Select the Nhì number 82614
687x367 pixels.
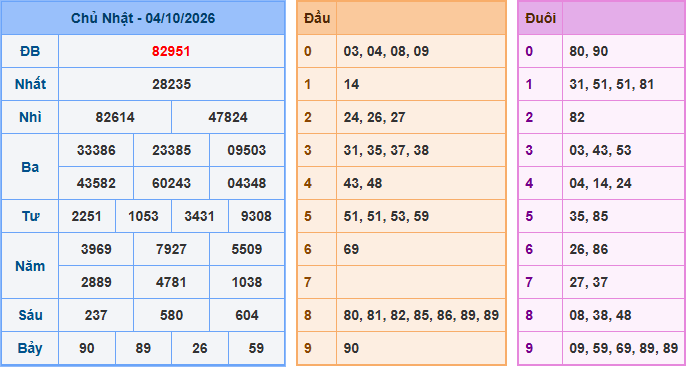pyautogui.click(x=115, y=117)
